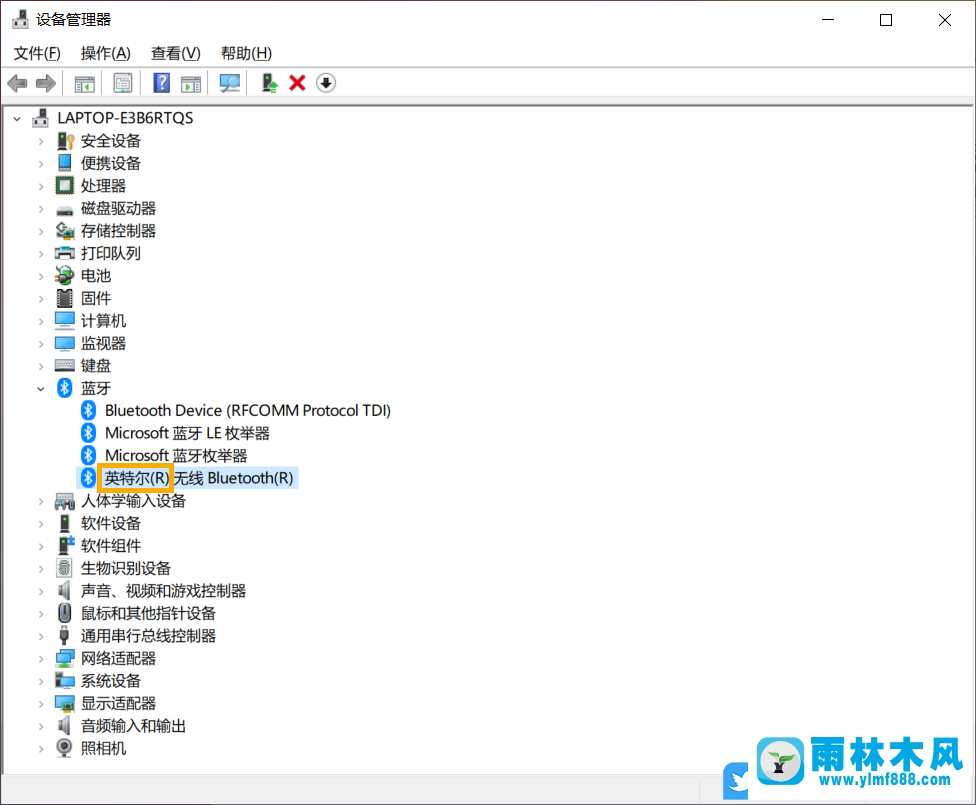Expand the 音频输入和输出 category

tap(41, 726)
